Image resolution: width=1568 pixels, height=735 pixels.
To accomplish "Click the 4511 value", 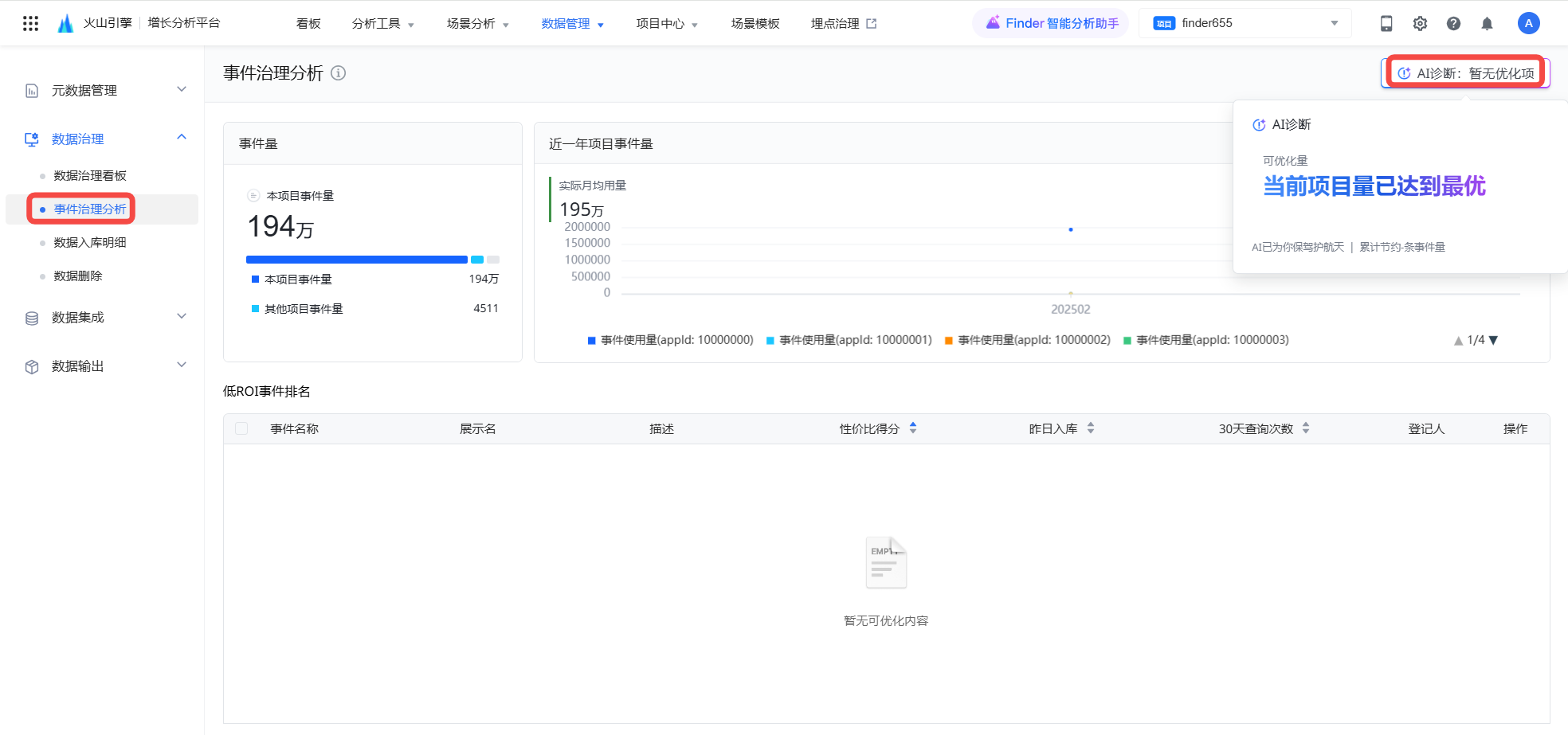I will pyautogui.click(x=486, y=308).
